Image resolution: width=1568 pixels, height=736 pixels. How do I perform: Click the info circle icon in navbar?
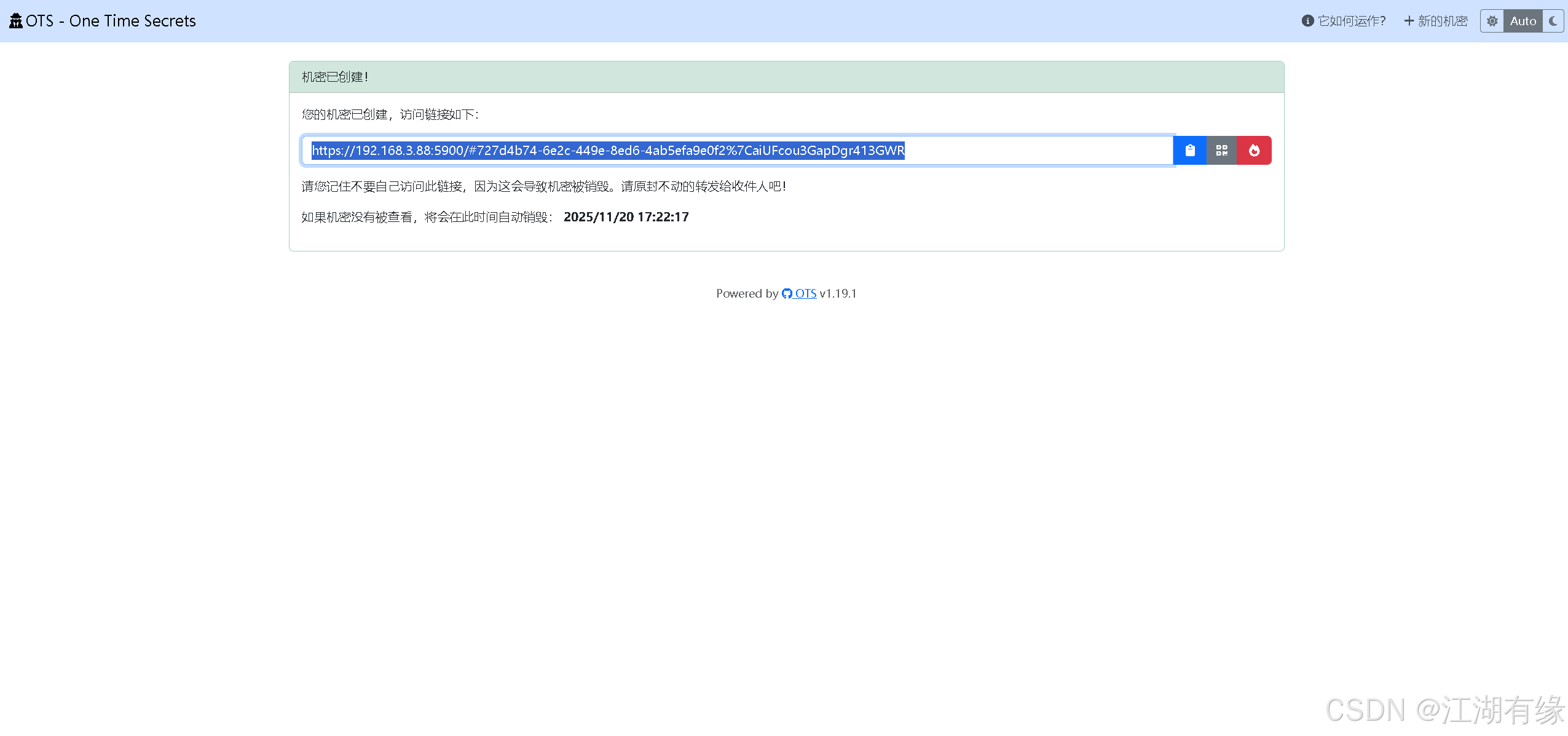pyautogui.click(x=1307, y=21)
